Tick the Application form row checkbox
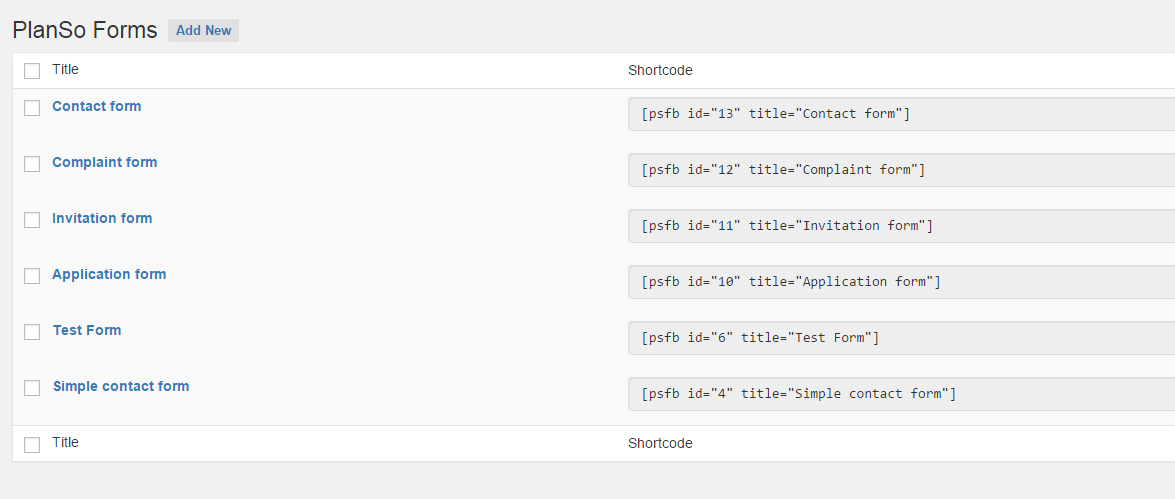The image size is (1175, 499). click(32, 276)
